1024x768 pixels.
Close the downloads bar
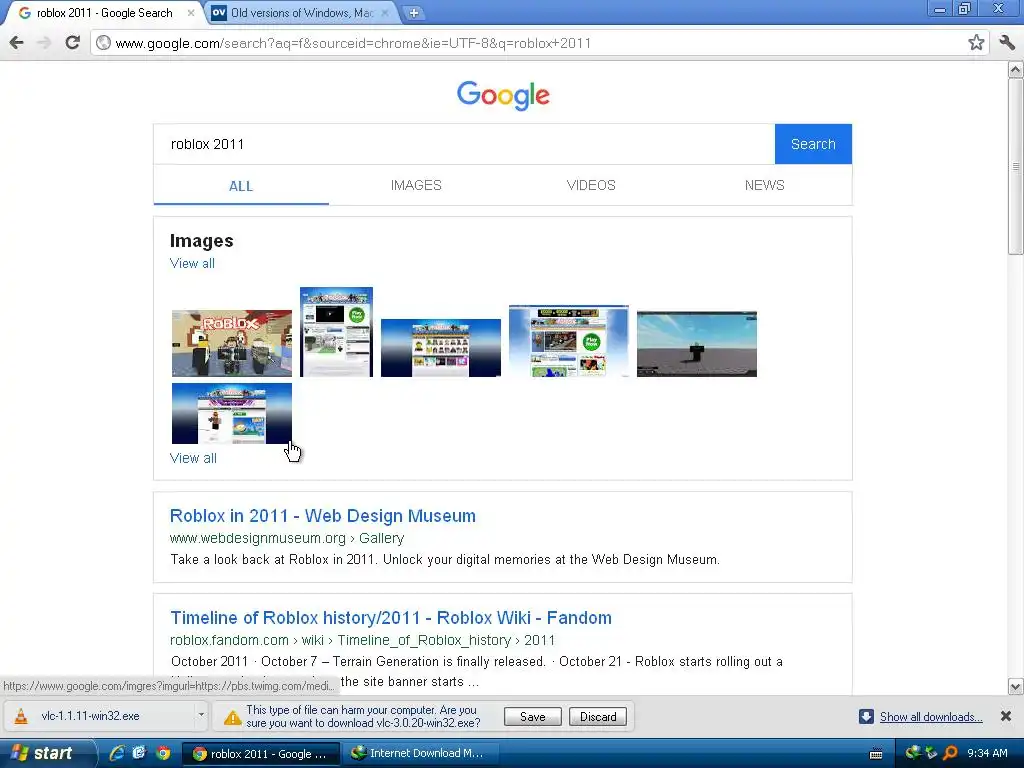(x=1006, y=716)
